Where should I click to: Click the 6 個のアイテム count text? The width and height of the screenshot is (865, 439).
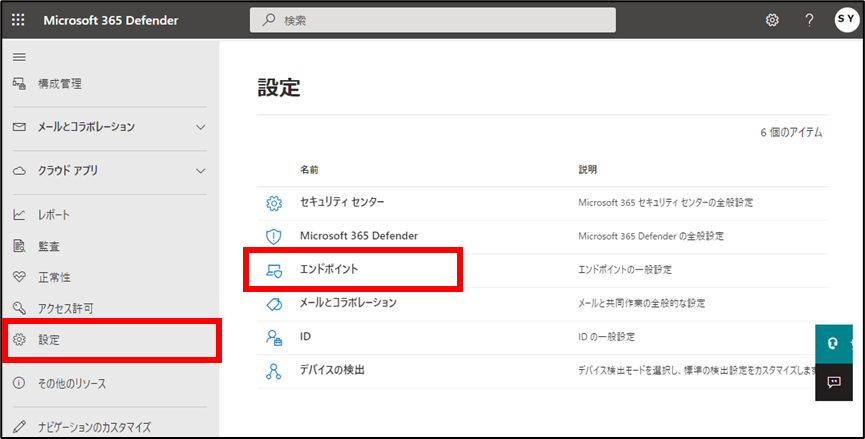(791, 132)
